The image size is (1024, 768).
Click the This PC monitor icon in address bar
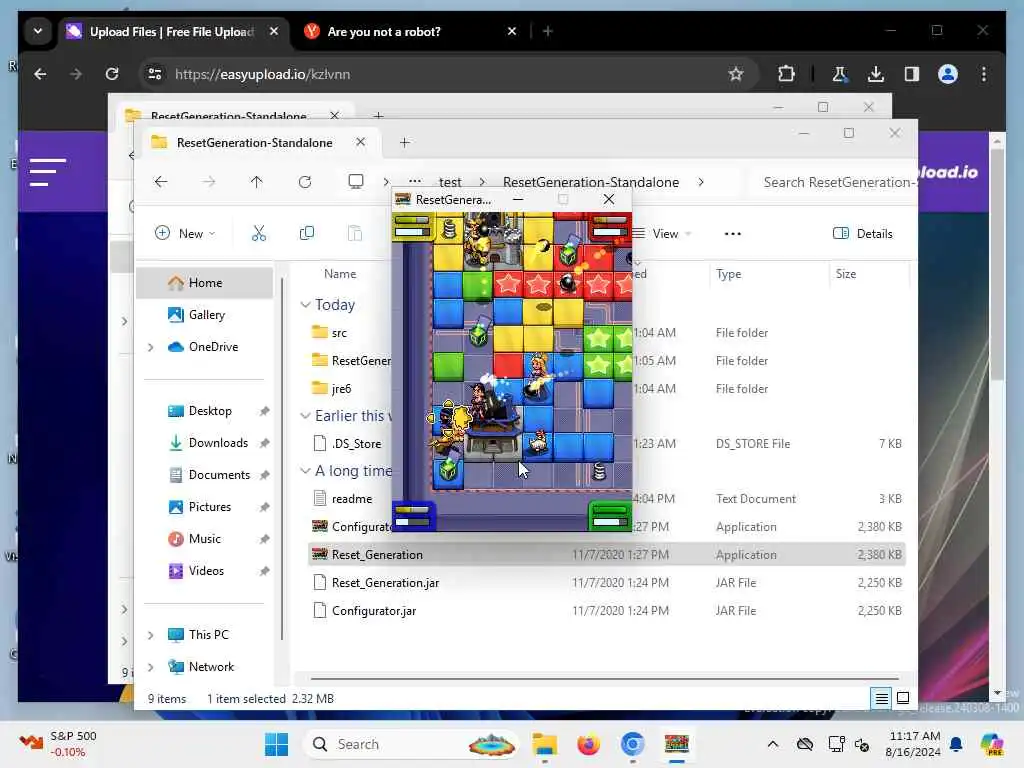(x=356, y=182)
